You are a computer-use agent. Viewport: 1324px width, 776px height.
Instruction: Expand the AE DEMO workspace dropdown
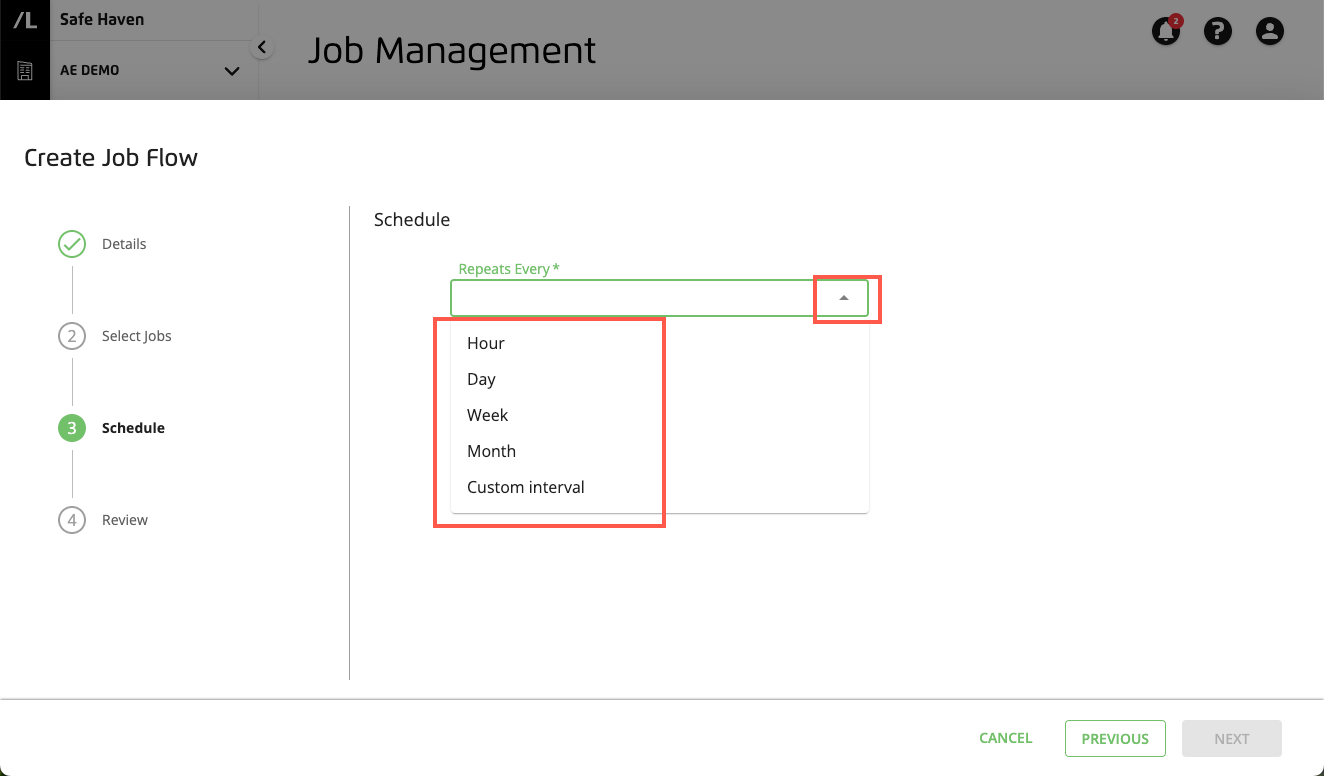click(x=232, y=71)
